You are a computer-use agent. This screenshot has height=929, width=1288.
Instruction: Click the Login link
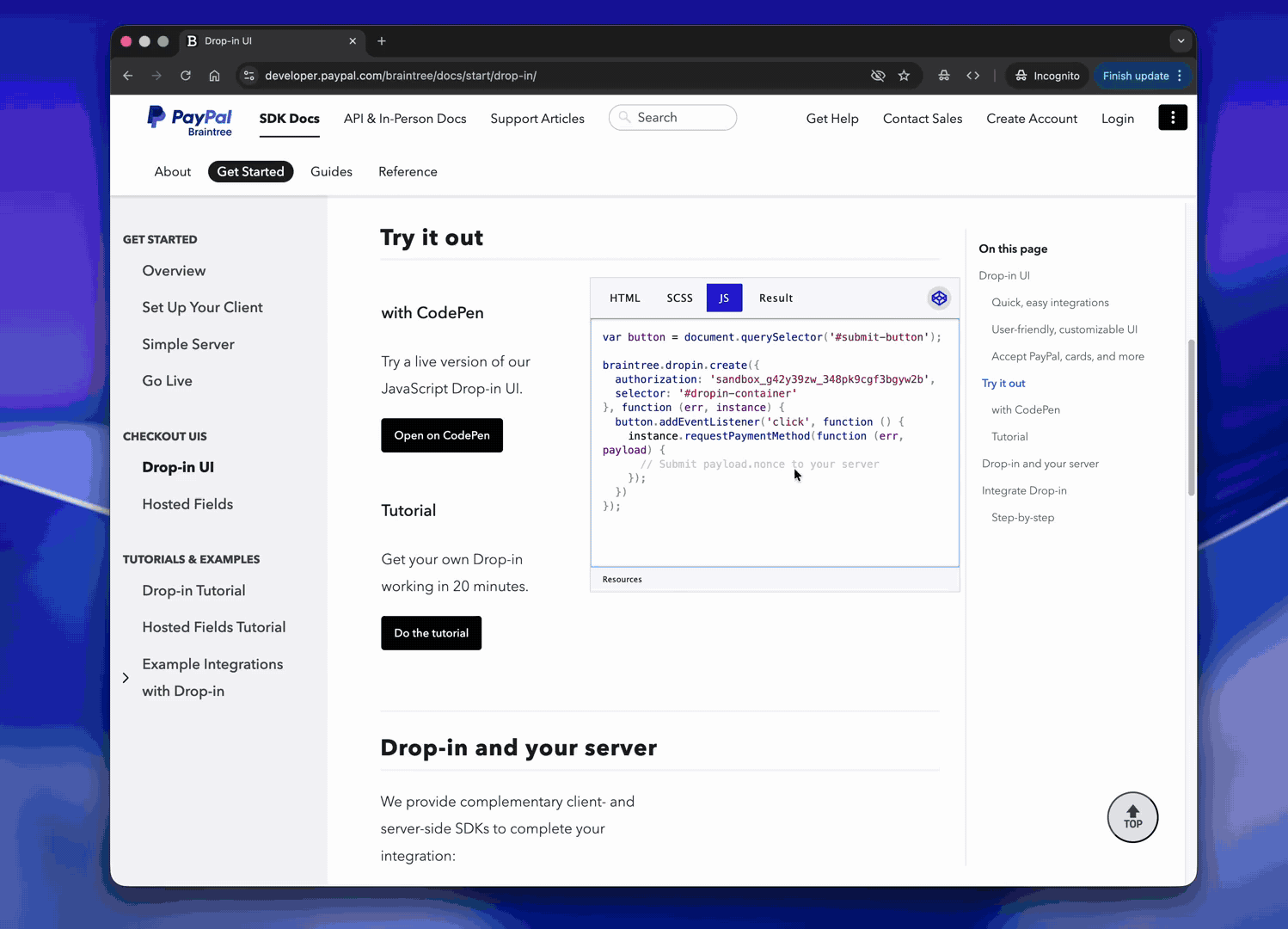coord(1118,119)
